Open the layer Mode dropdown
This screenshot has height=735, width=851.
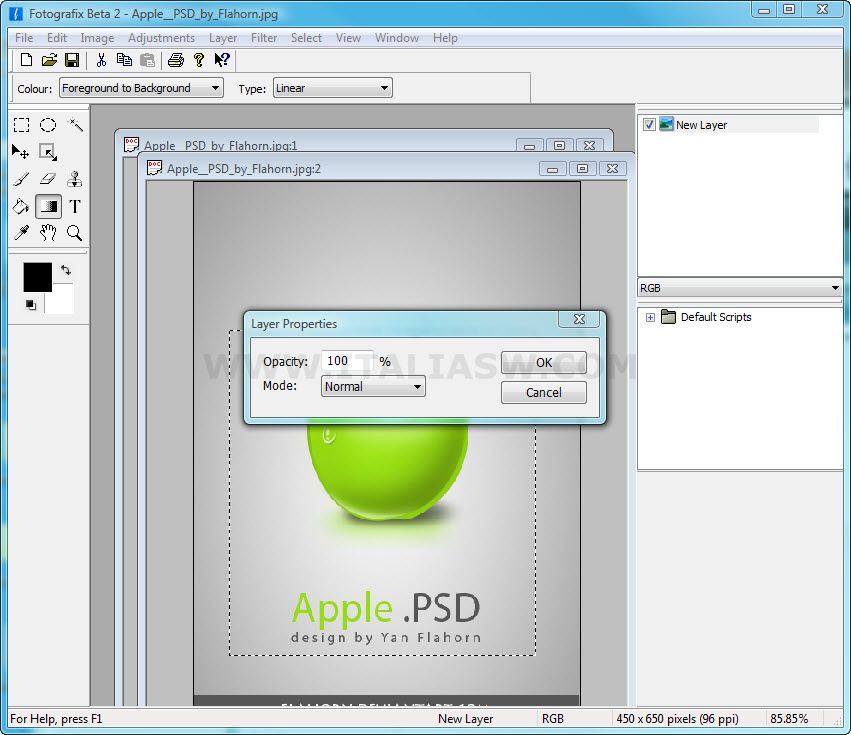(x=373, y=386)
